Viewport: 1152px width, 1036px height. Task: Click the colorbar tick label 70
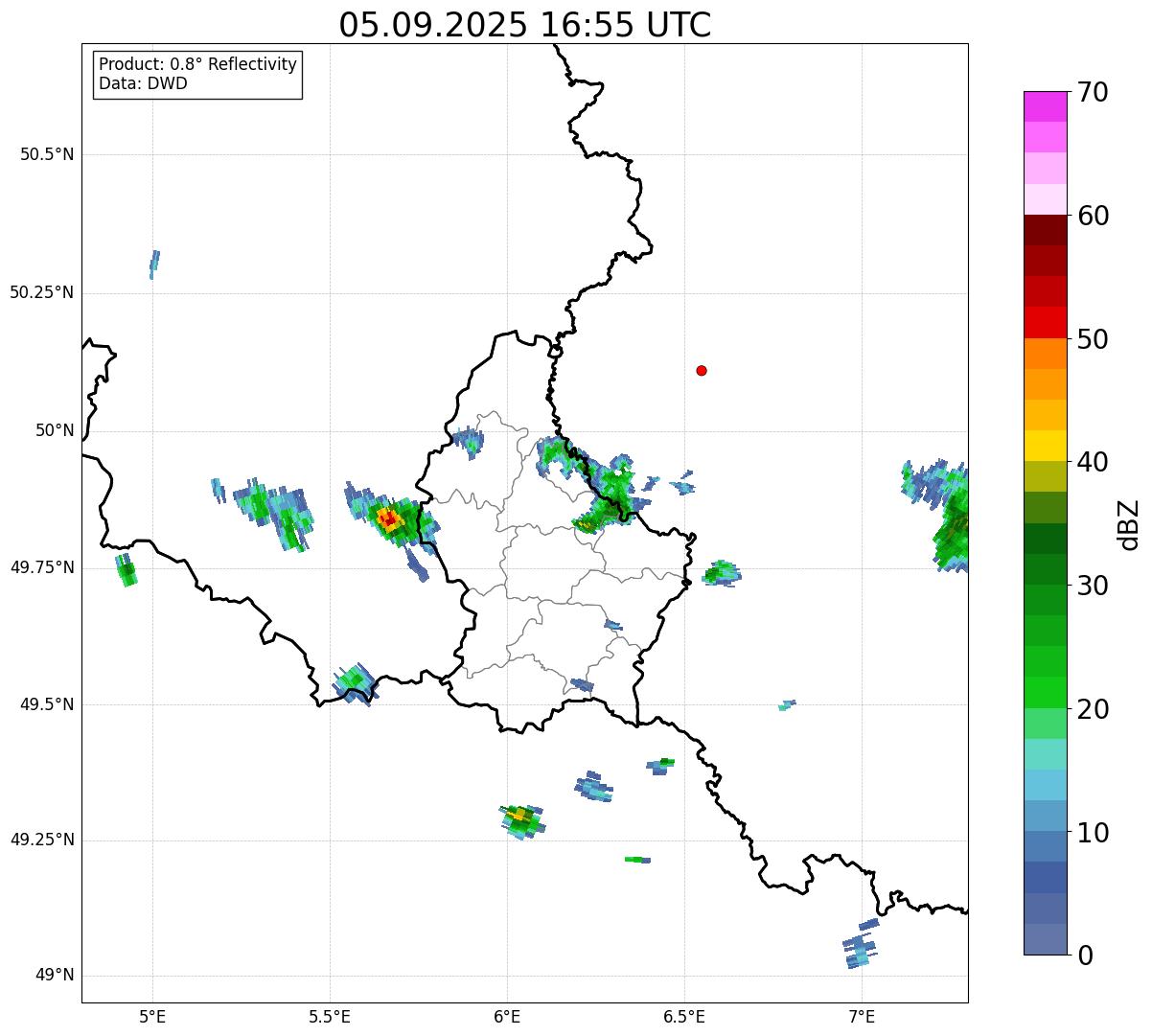pos(1092,92)
